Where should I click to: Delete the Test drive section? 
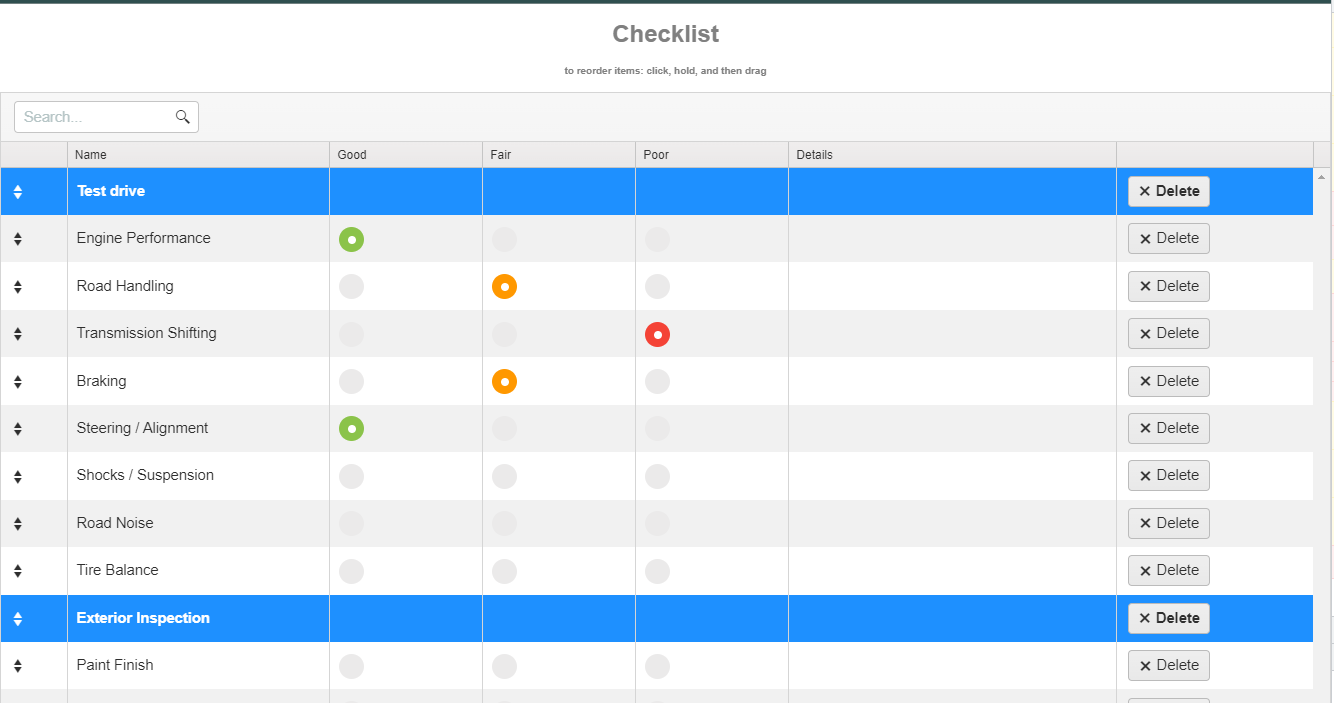click(1168, 191)
